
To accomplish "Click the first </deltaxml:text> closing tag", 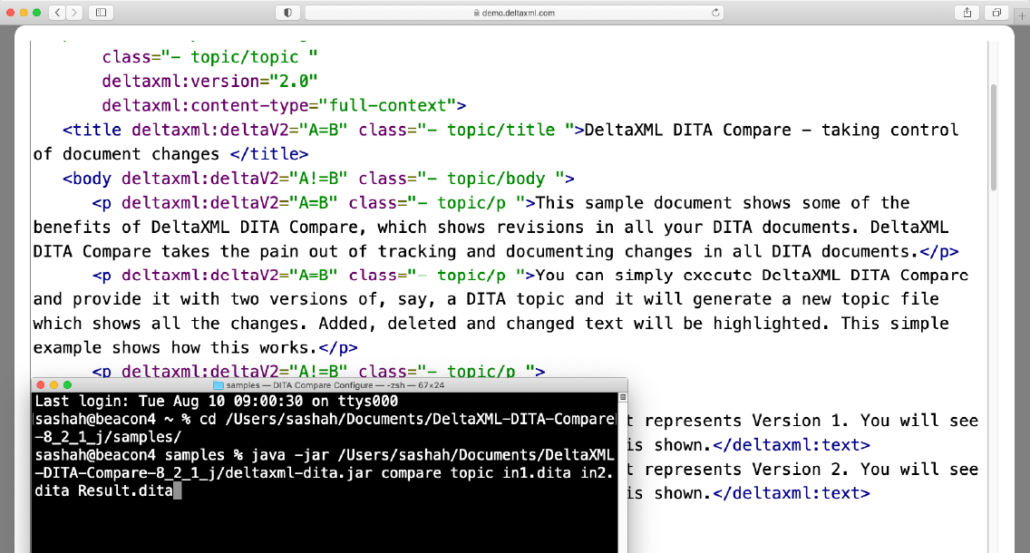I will point(792,445).
